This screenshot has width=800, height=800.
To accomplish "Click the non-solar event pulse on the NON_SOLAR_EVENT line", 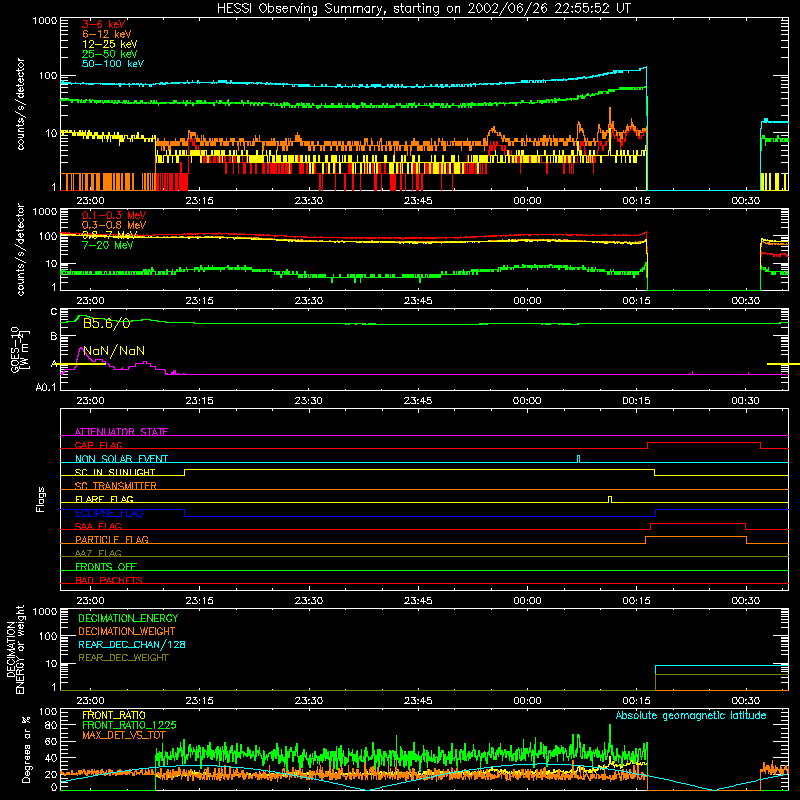I will 578,459.
